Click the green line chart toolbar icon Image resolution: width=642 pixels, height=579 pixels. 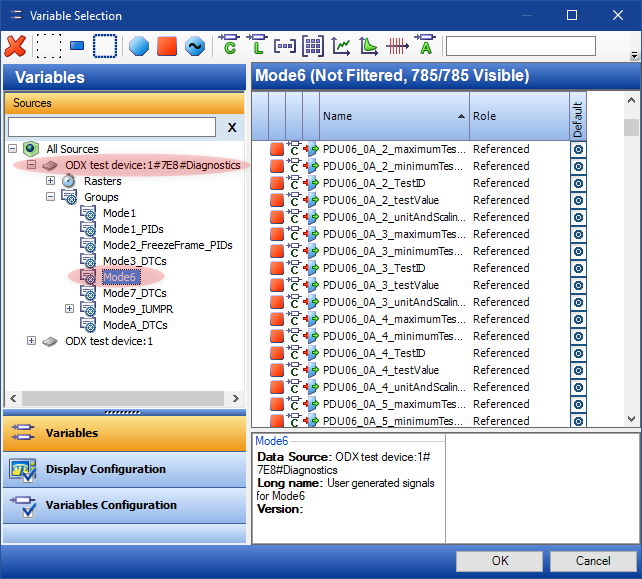341,46
